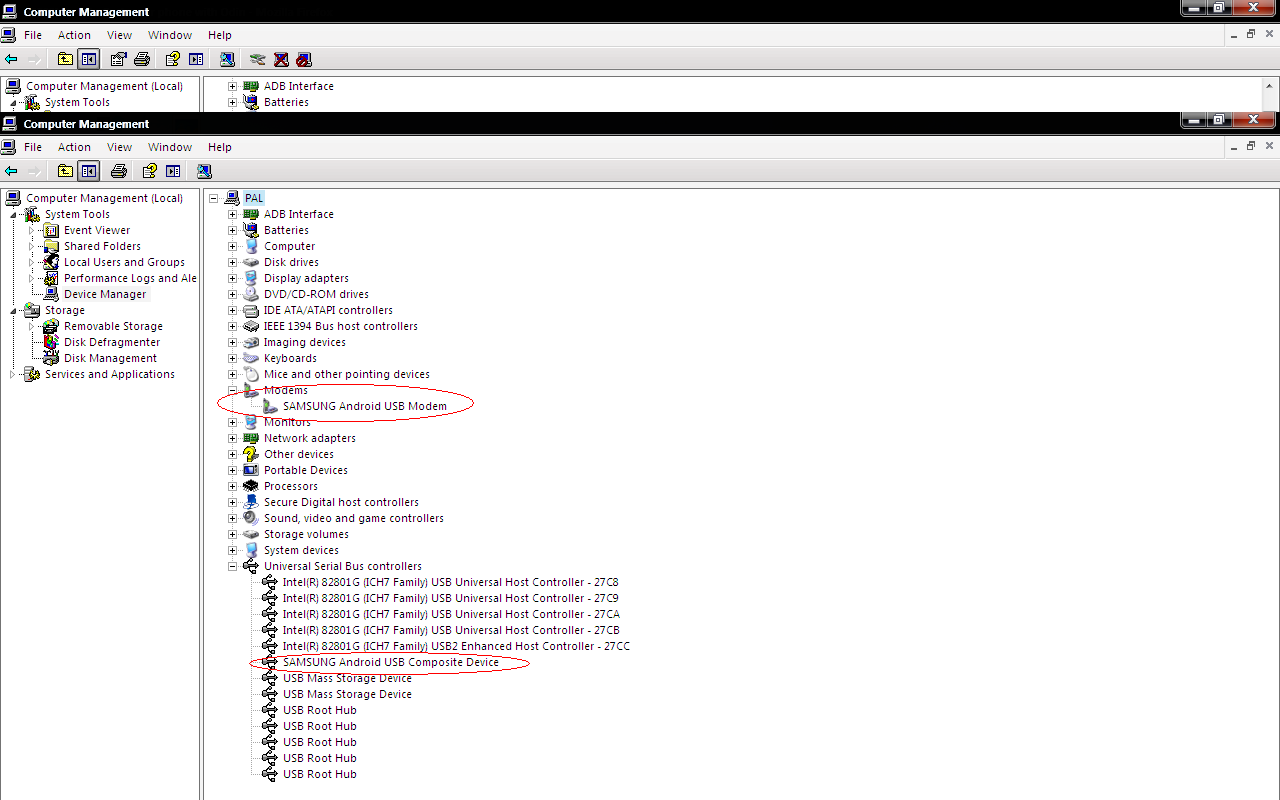Click the Batteries icon in front window tree
This screenshot has width=1280, height=800.
[x=251, y=230]
